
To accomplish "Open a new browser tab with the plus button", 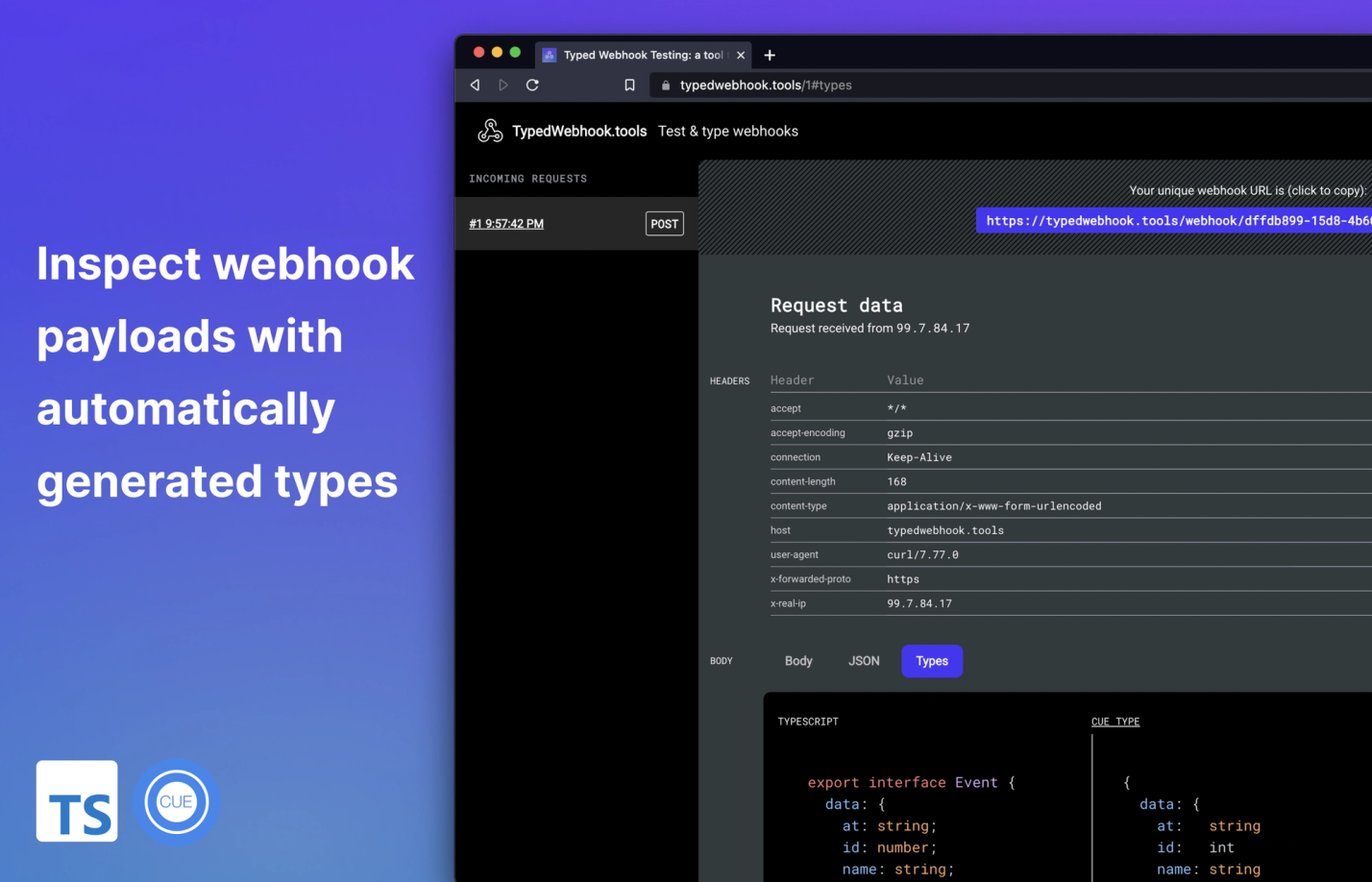I will coord(769,55).
